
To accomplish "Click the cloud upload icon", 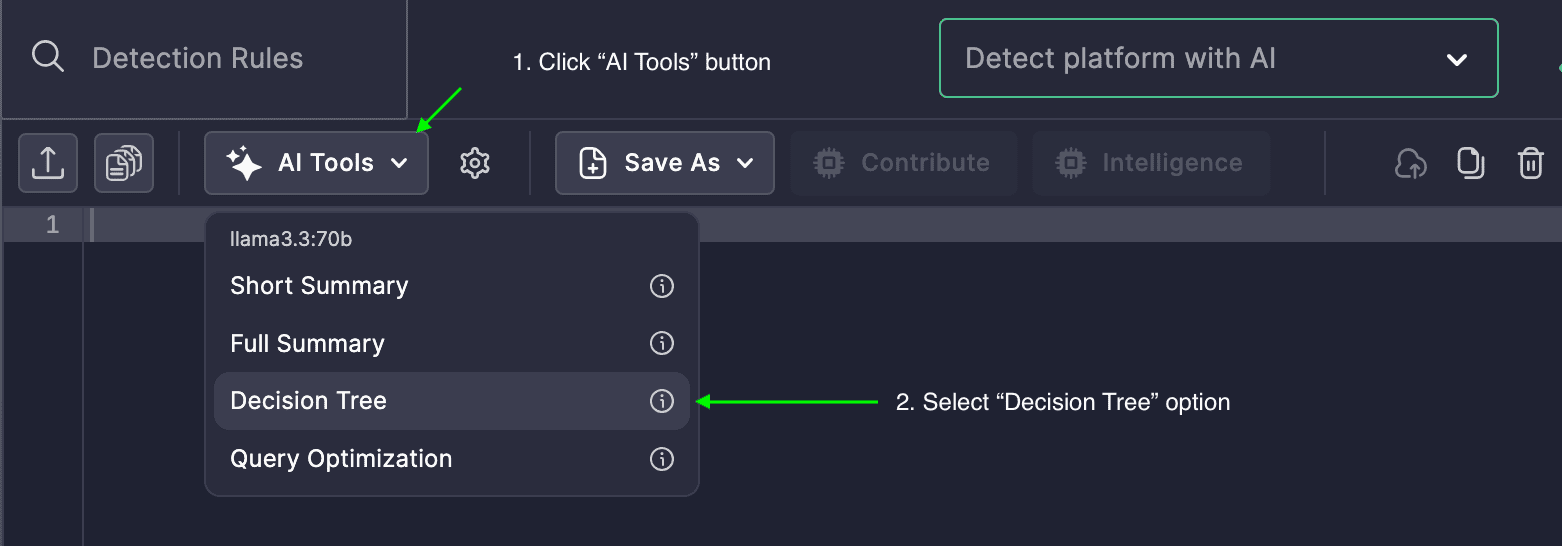I will pos(1410,163).
